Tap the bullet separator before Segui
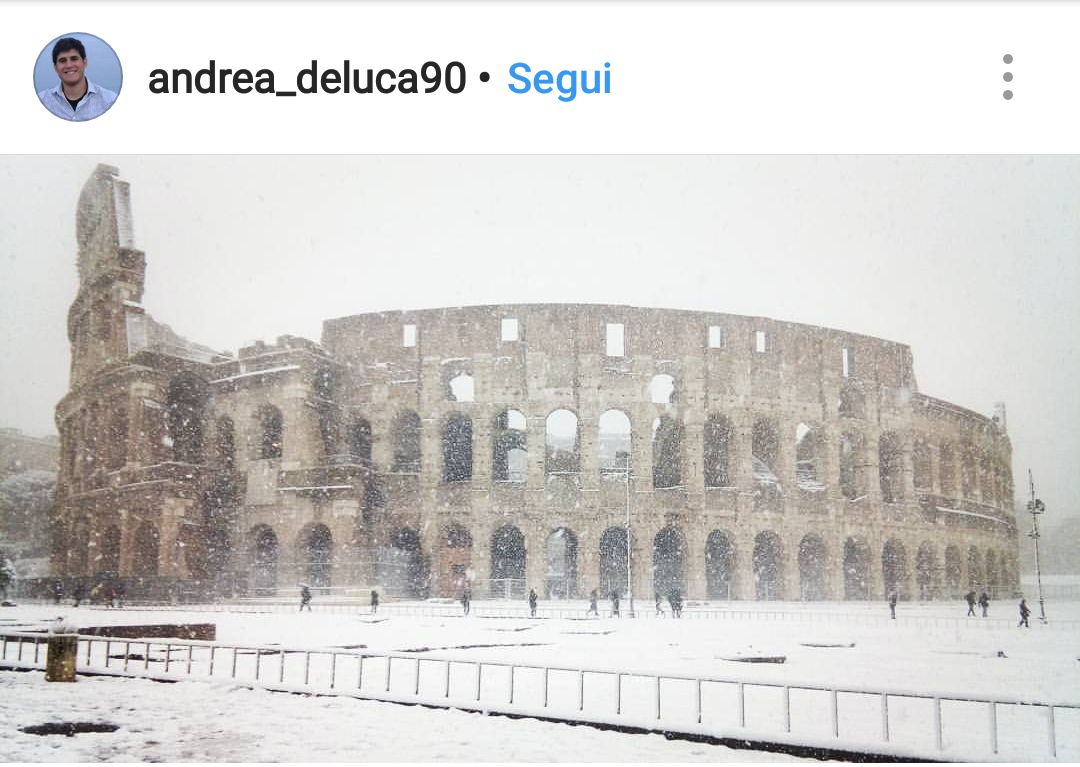Viewport: 1080px width, 767px height. pos(485,77)
